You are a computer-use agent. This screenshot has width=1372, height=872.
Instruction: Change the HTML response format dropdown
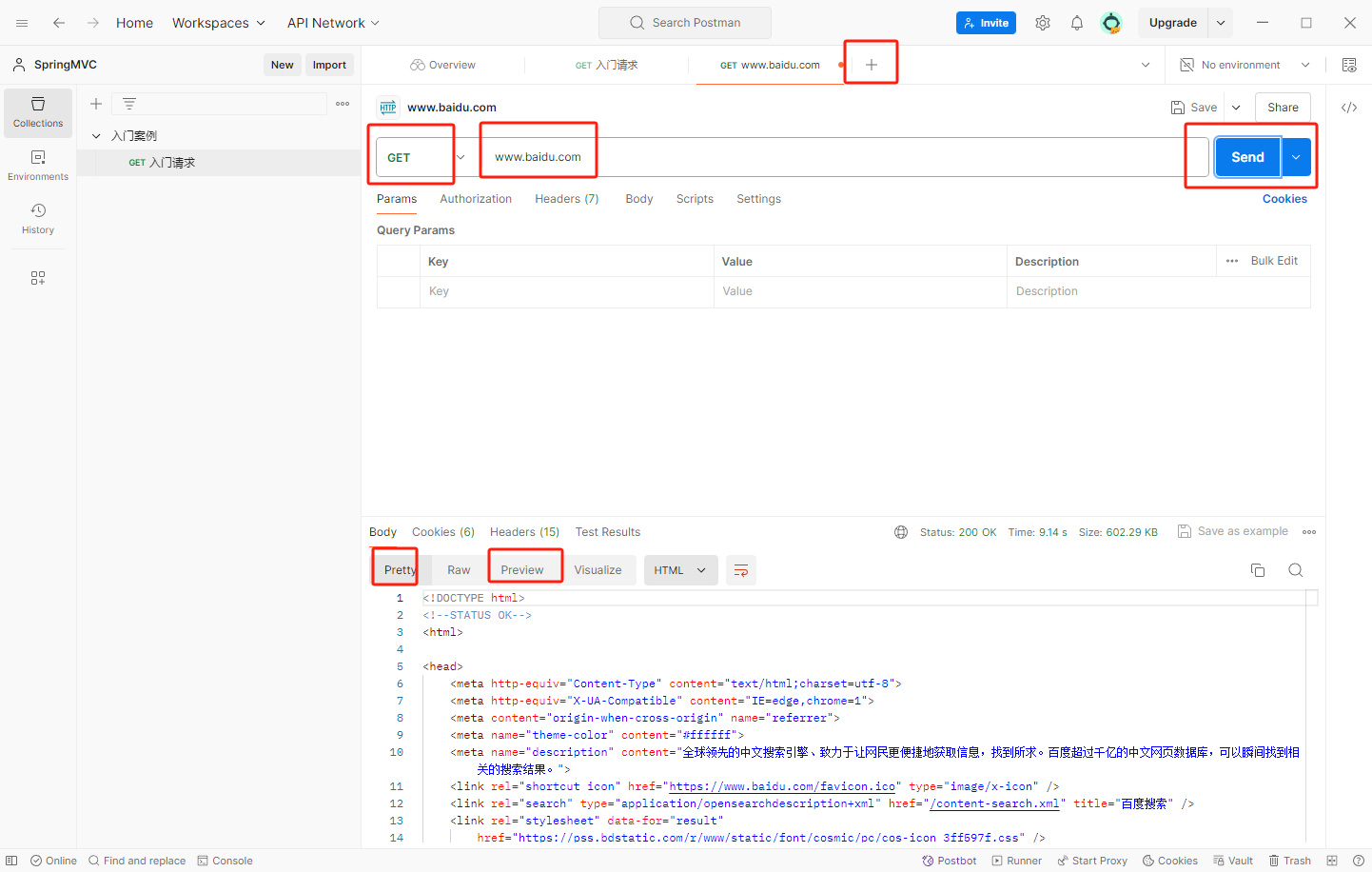[x=680, y=570]
